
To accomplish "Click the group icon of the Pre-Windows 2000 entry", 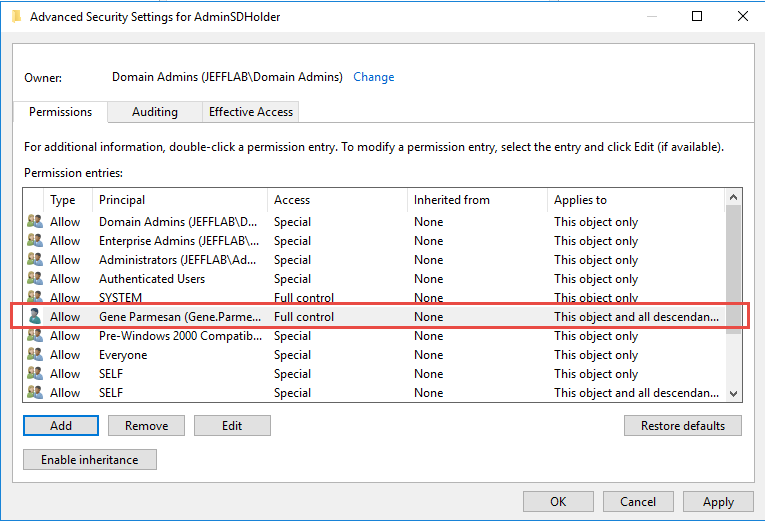I will (35, 335).
